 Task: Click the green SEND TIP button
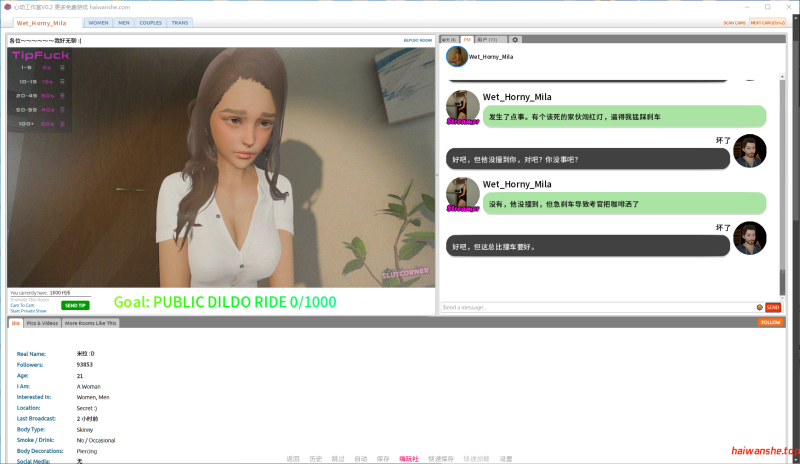click(75, 305)
